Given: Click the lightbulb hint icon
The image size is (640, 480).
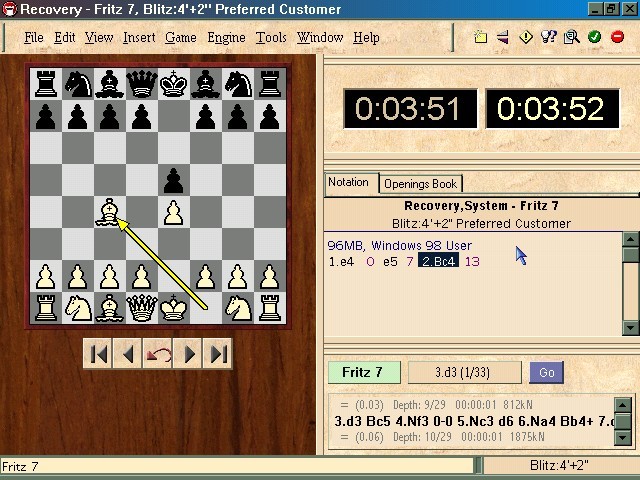Looking at the screenshot, I should click(x=549, y=37).
